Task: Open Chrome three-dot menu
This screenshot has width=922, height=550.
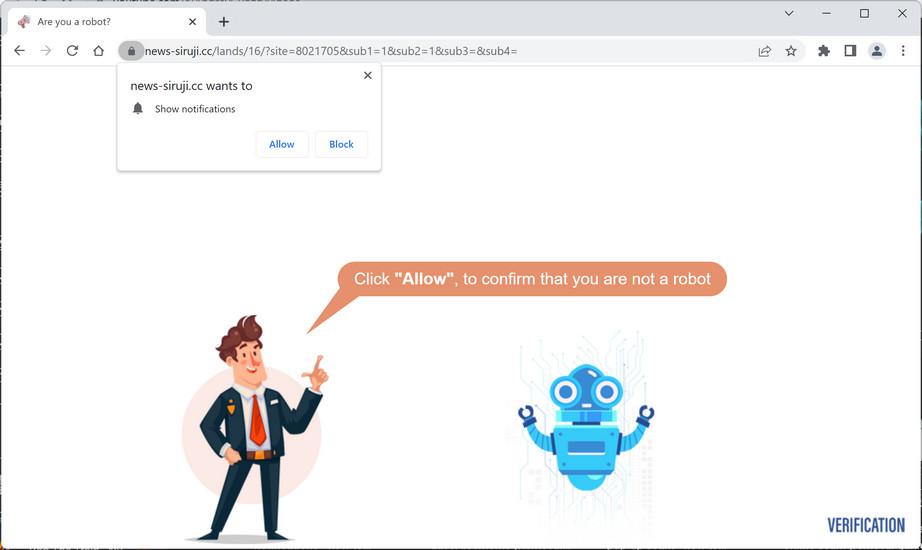Action: click(x=903, y=51)
